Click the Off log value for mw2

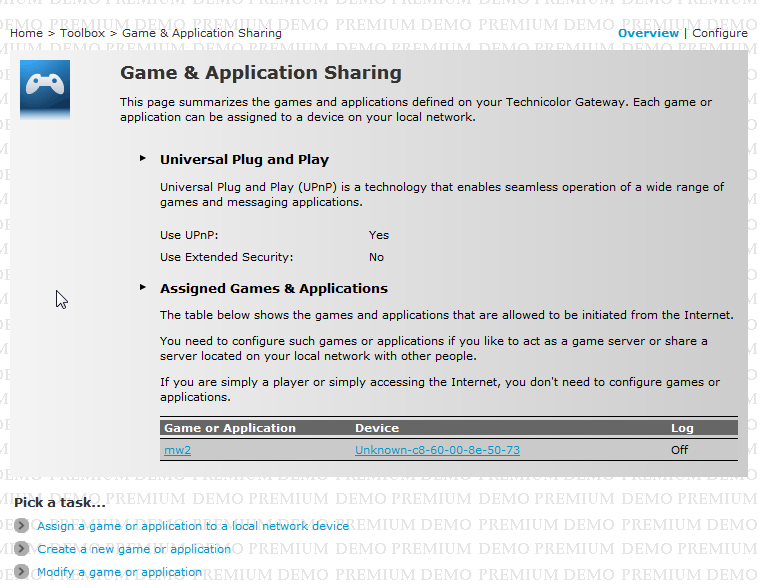pyautogui.click(x=679, y=450)
